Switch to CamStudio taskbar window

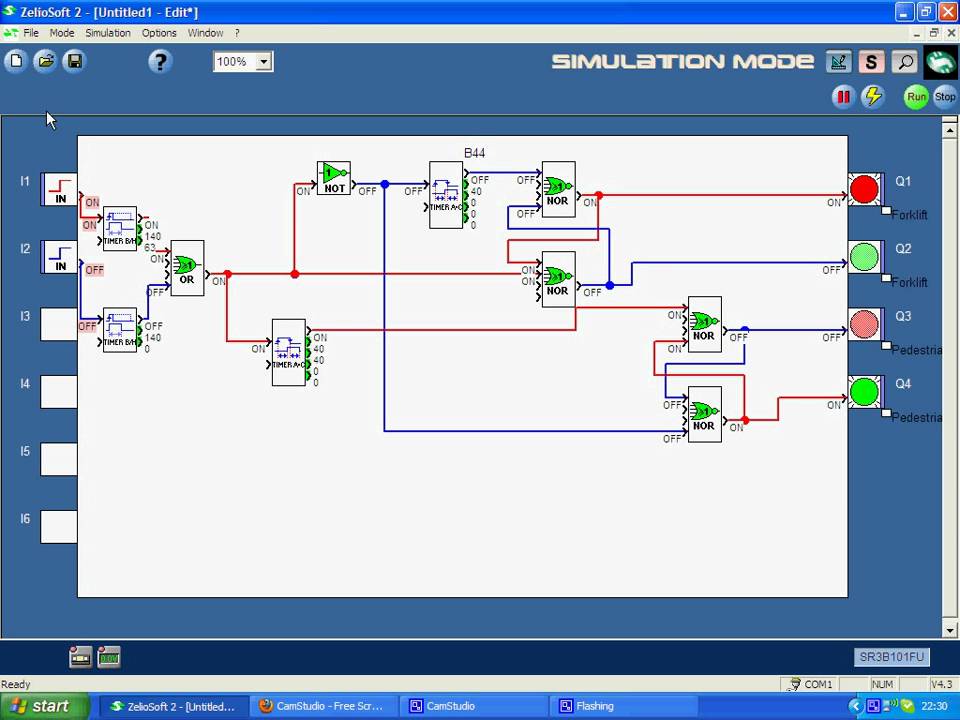(473, 707)
